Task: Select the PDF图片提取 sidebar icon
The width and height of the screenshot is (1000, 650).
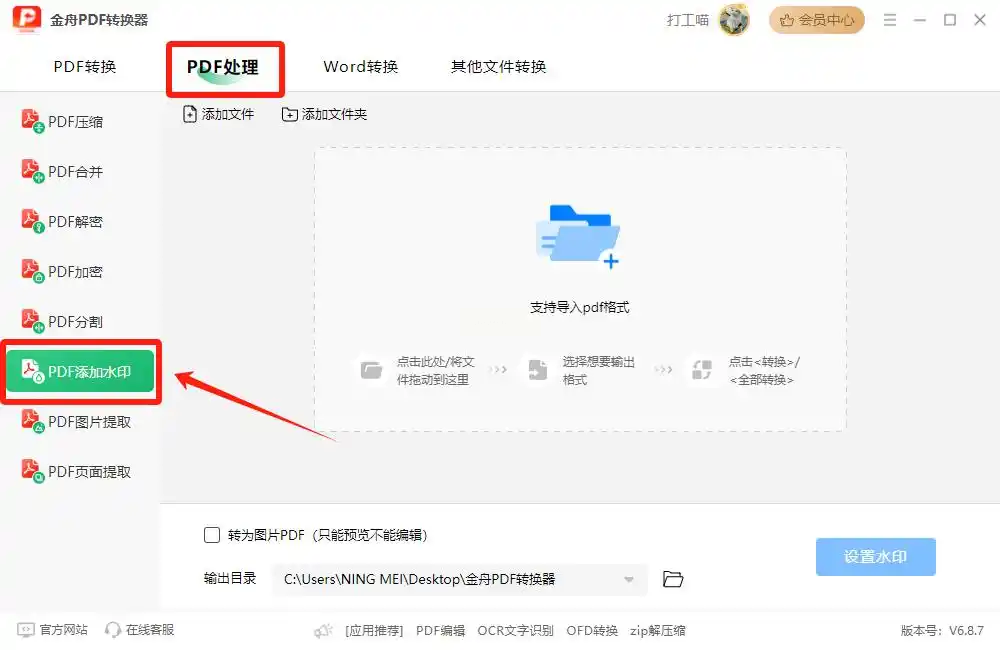Action: (32, 421)
